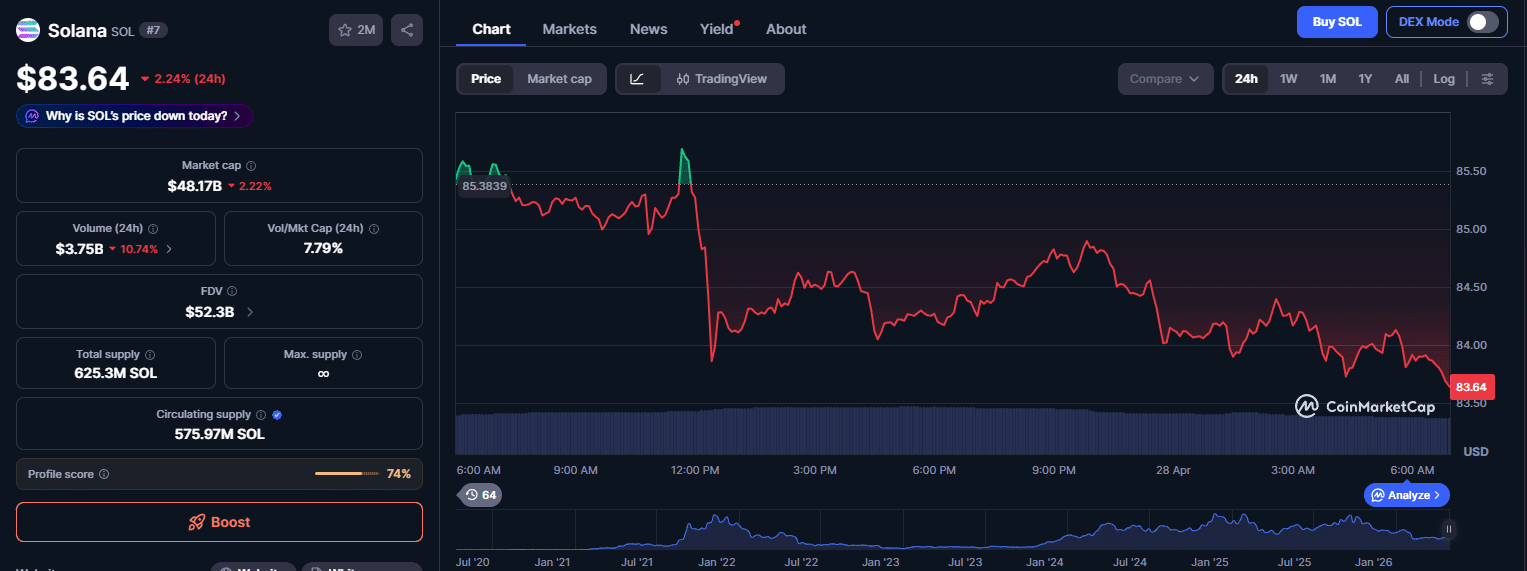Open "Why is SOL's price down today?"
The height and width of the screenshot is (571, 1527).
click(x=135, y=116)
